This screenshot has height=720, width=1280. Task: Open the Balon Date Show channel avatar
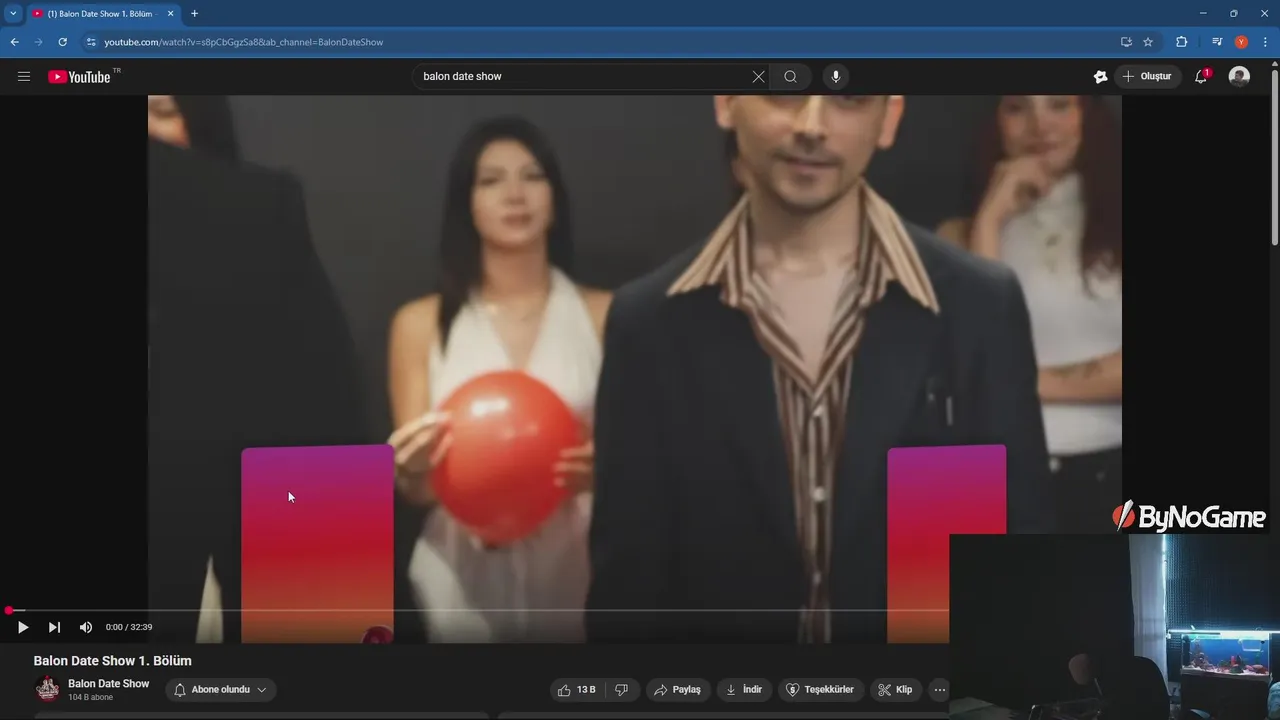tap(47, 689)
